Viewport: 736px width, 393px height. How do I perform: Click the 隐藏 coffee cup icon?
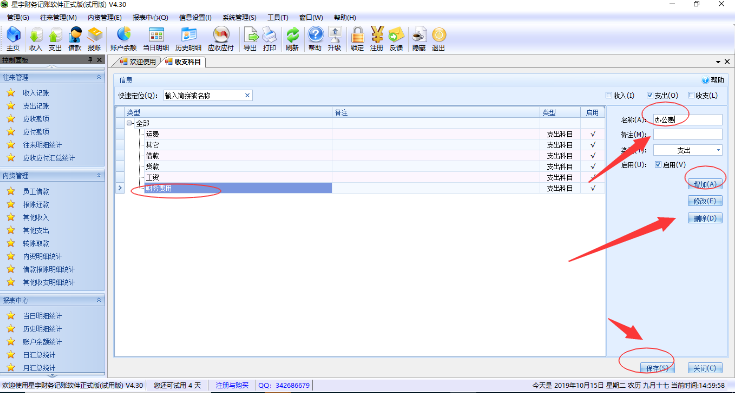click(419, 39)
